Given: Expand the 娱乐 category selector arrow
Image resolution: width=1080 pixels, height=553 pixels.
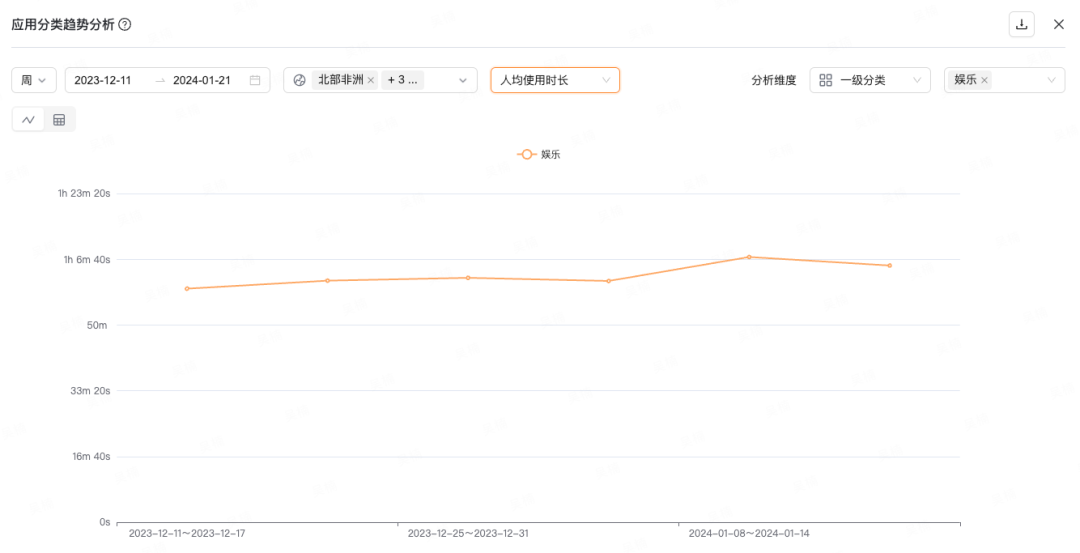Looking at the screenshot, I should pos(1051,80).
